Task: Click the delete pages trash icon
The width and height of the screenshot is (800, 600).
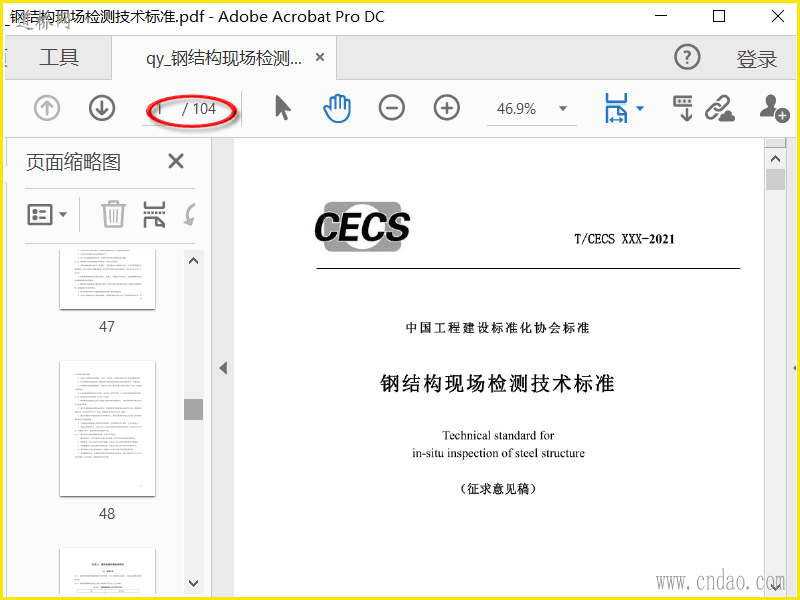Action: 113,214
